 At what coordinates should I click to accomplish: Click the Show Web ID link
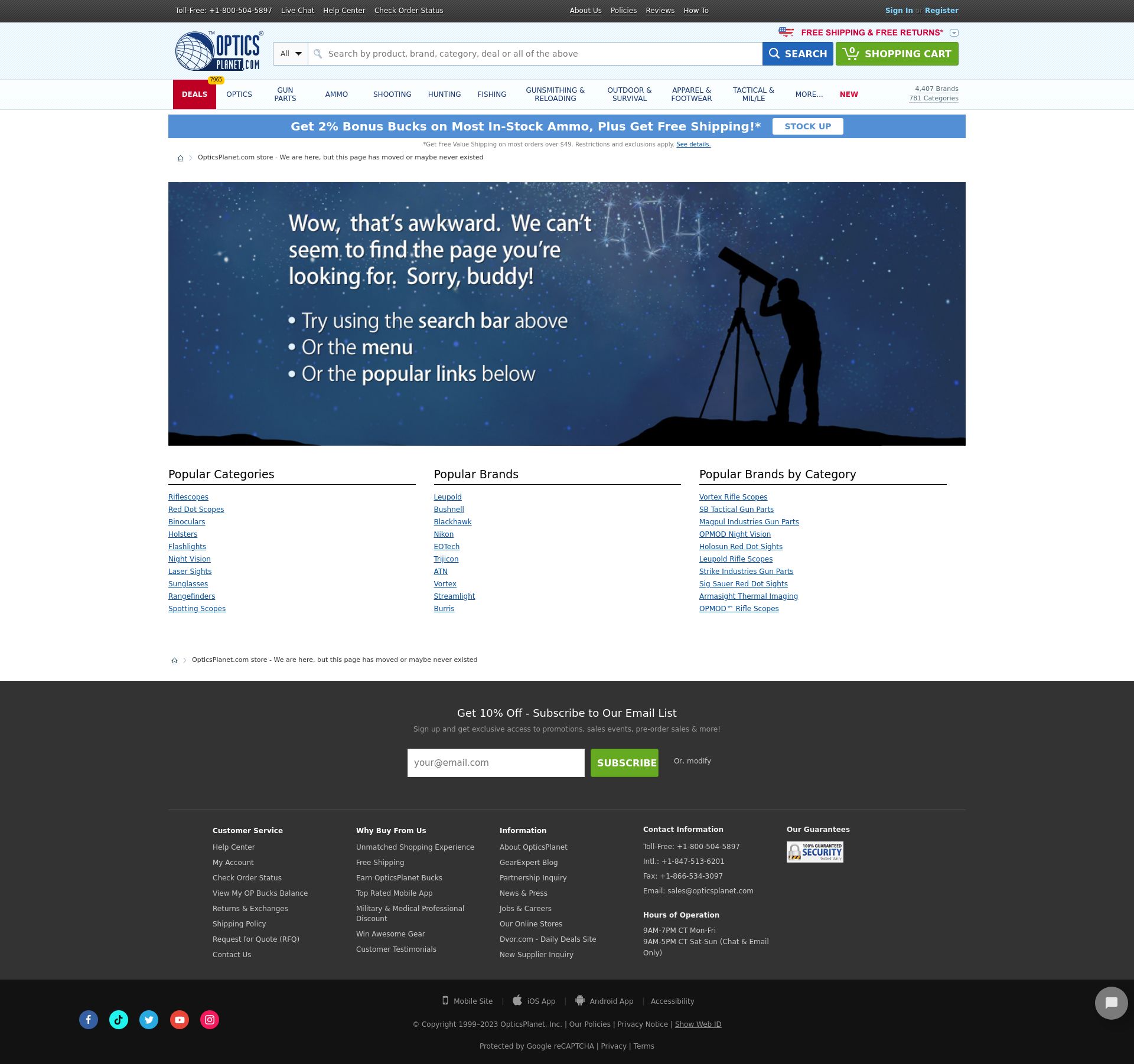698,1024
